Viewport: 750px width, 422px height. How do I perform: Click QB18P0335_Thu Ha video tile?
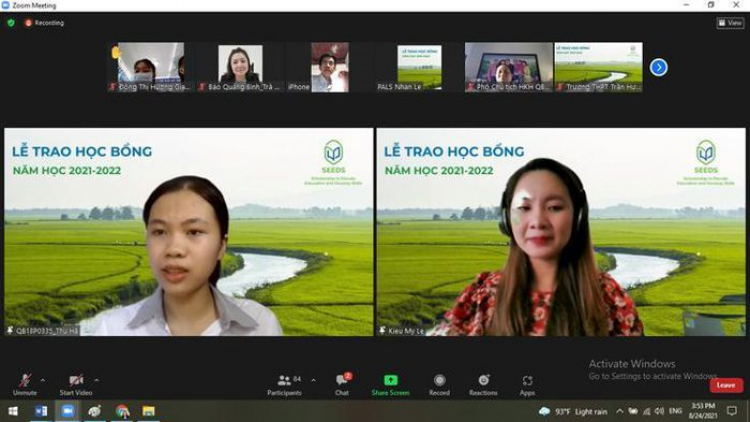[189, 232]
